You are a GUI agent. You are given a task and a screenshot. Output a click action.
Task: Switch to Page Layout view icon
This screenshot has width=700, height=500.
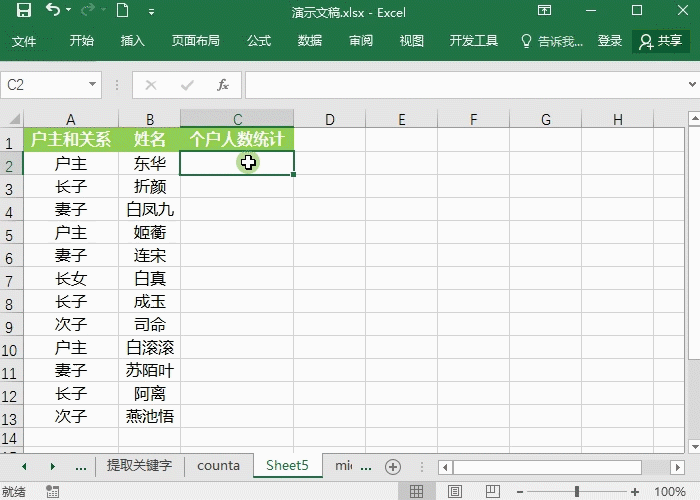pos(454,492)
